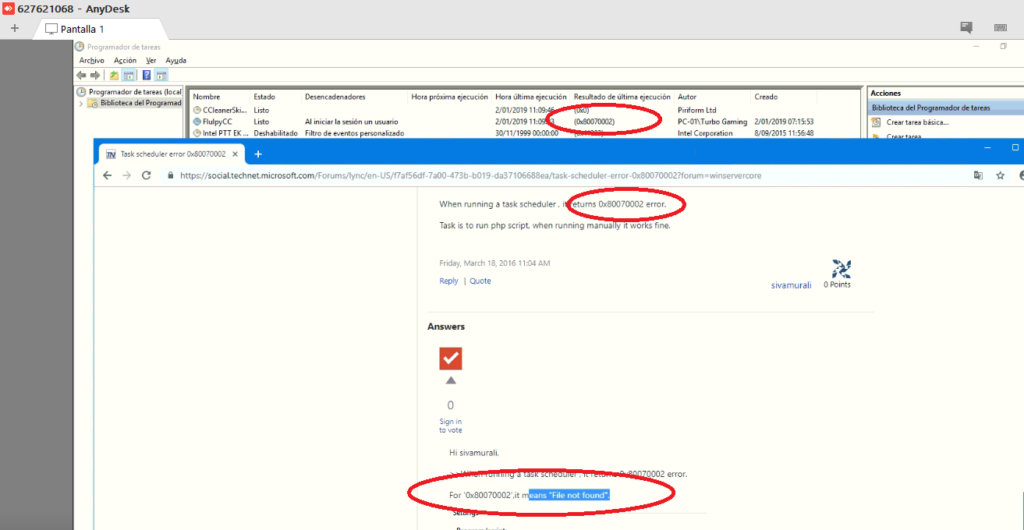Bookmark this page with the star icon
This screenshot has height=530, width=1024.
[1000, 176]
